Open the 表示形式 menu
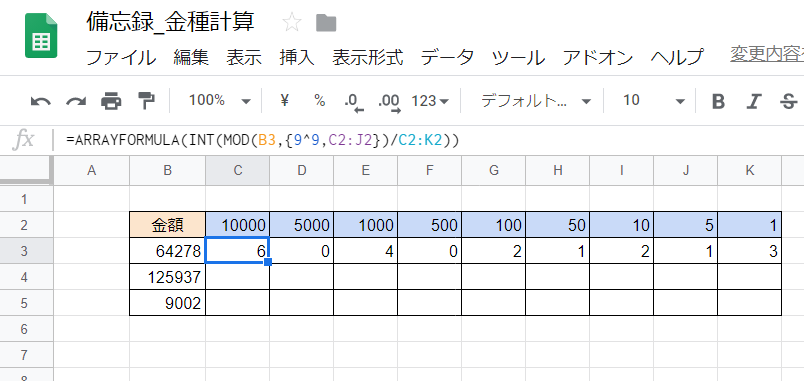The width and height of the screenshot is (804, 381). [x=368, y=57]
